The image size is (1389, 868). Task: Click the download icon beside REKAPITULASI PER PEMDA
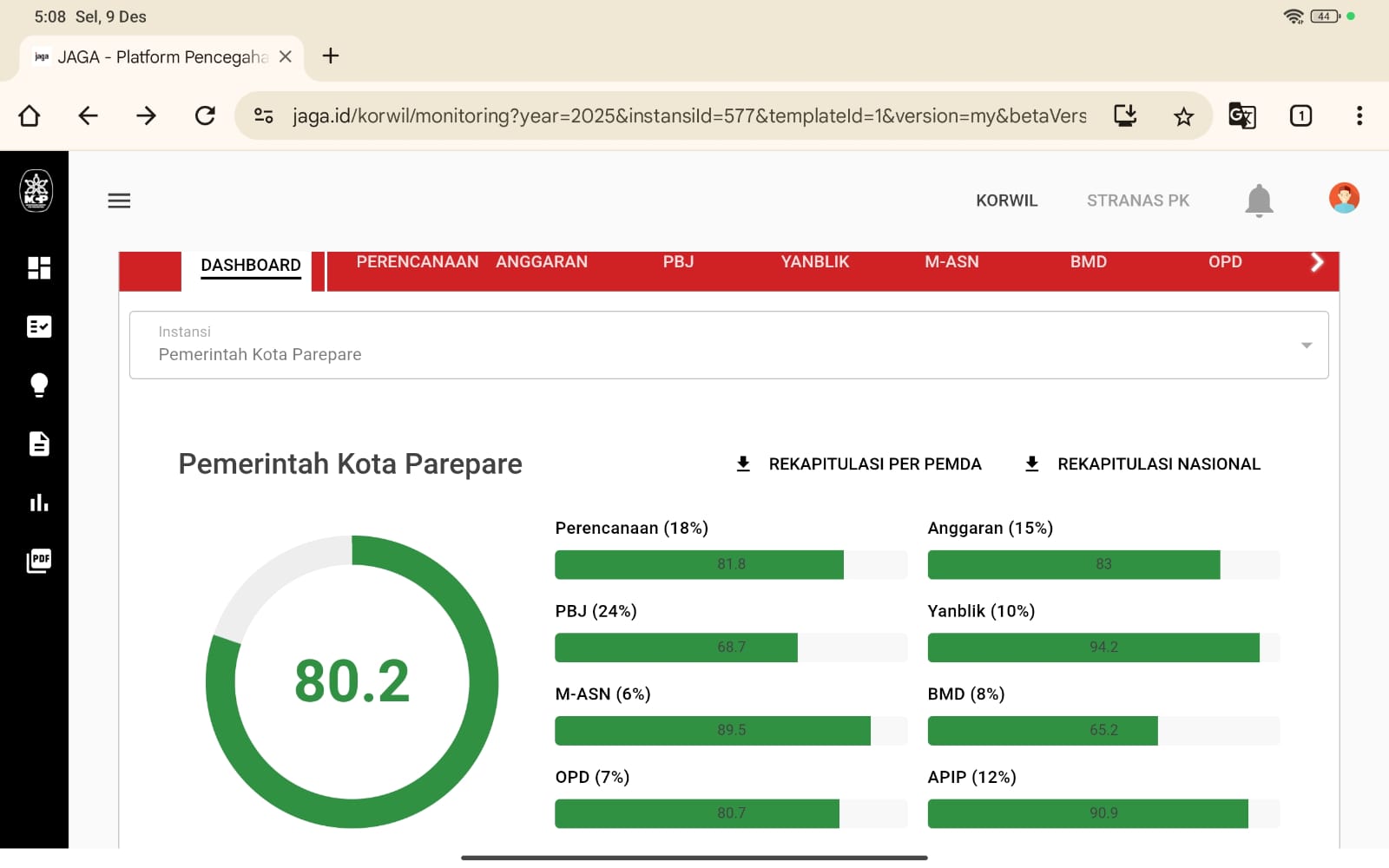pyautogui.click(x=742, y=464)
